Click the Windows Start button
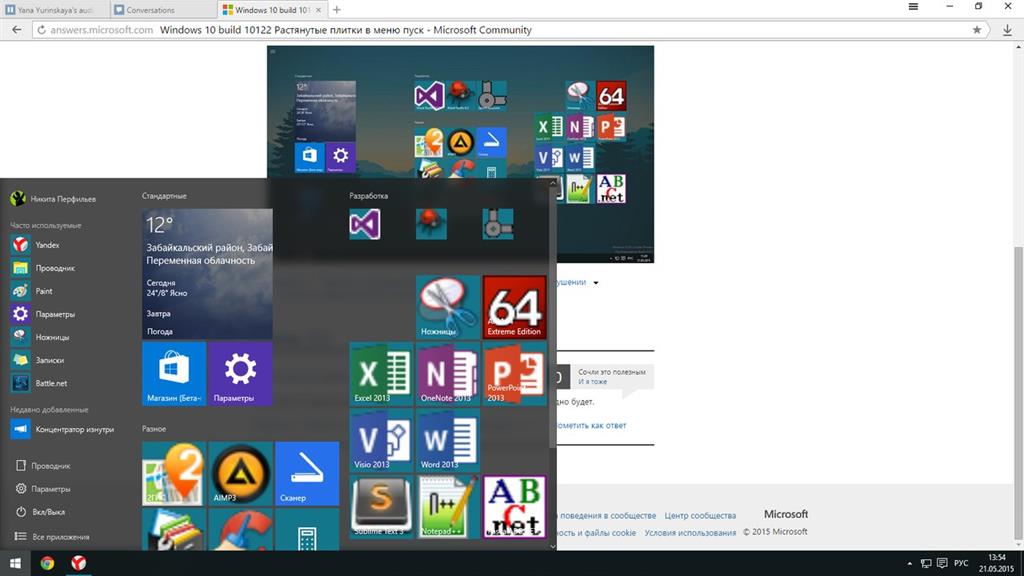Screen dimensions: 1024x576 click(x=15, y=563)
